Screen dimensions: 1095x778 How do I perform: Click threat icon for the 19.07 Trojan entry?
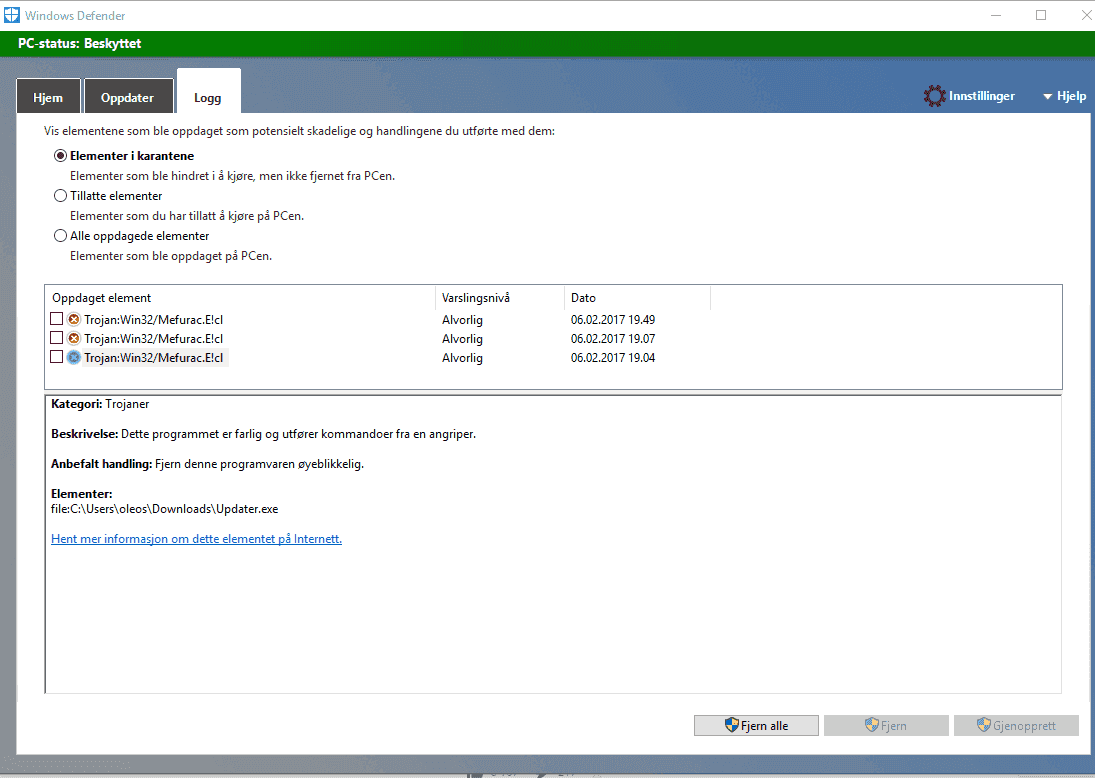(x=74, y=338)
